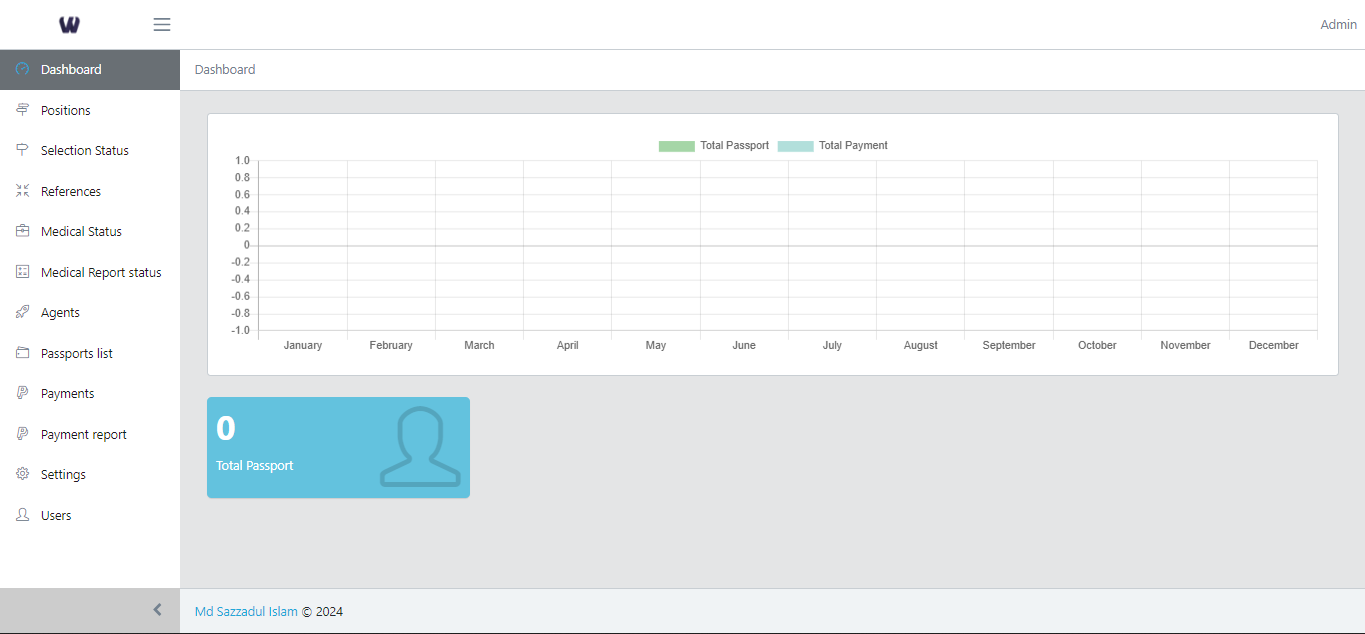1365x634 pixels.
Task: Click the Settings gear icon
Action: click(23, 474)
